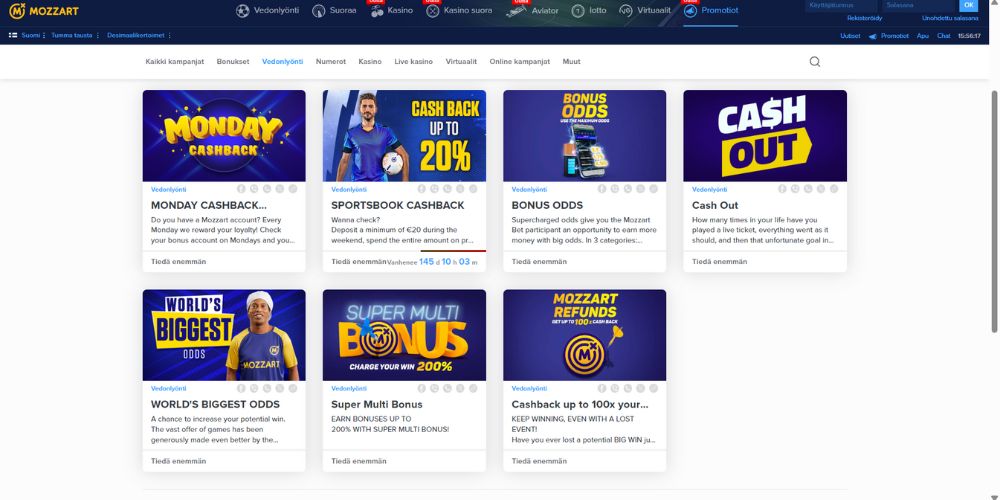Open the Cash Back up to 20% banner
1000x500 pixels.
click(404, 136)
